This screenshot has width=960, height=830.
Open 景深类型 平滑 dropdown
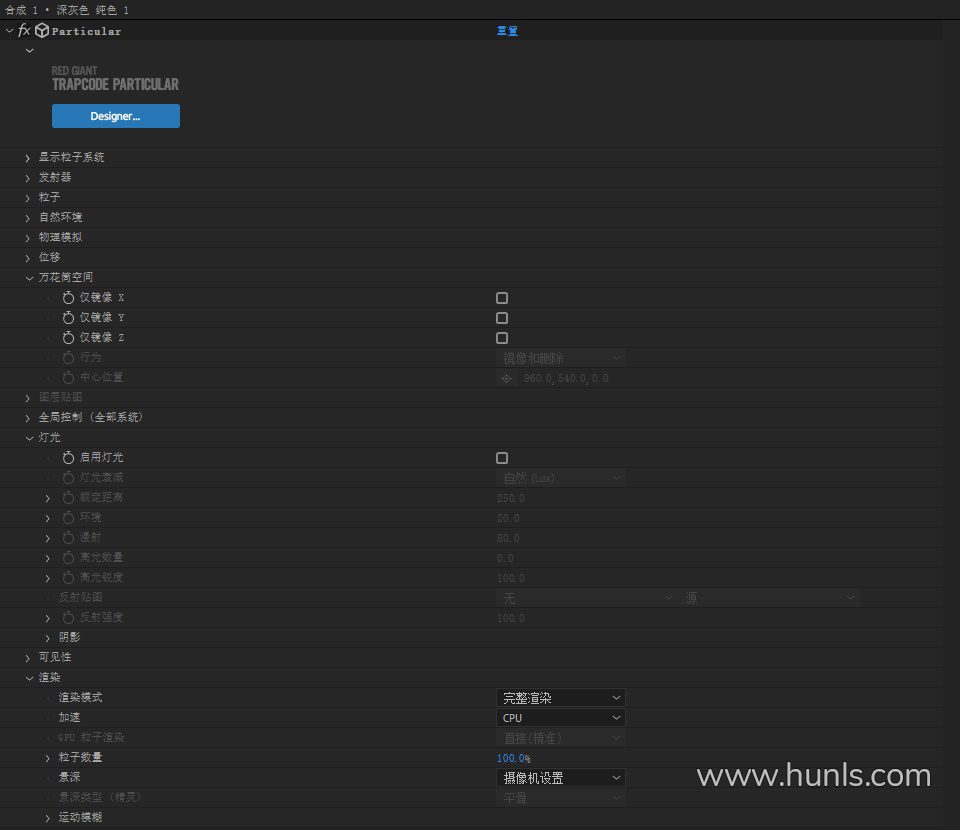tap(560, 798)
